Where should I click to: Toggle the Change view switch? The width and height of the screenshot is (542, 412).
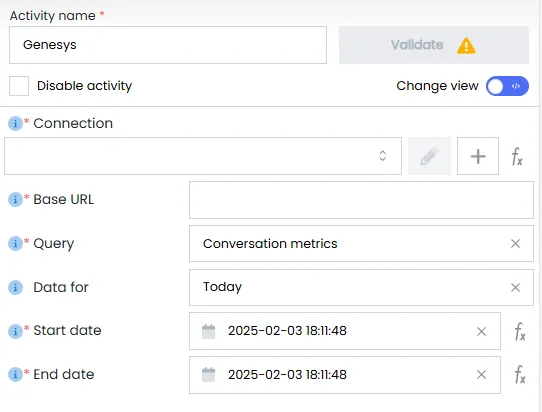[x=507, y=86]
